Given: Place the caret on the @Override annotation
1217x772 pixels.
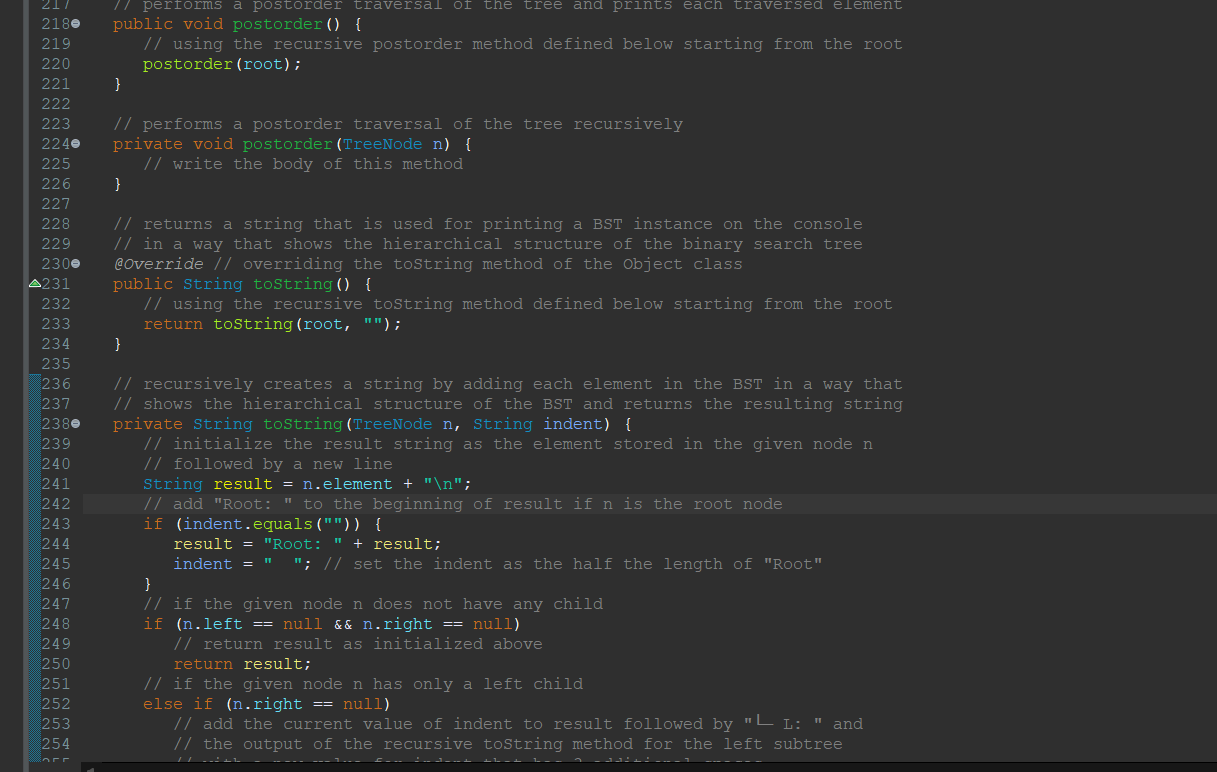Looking at the screenshot, I should 157,263.
